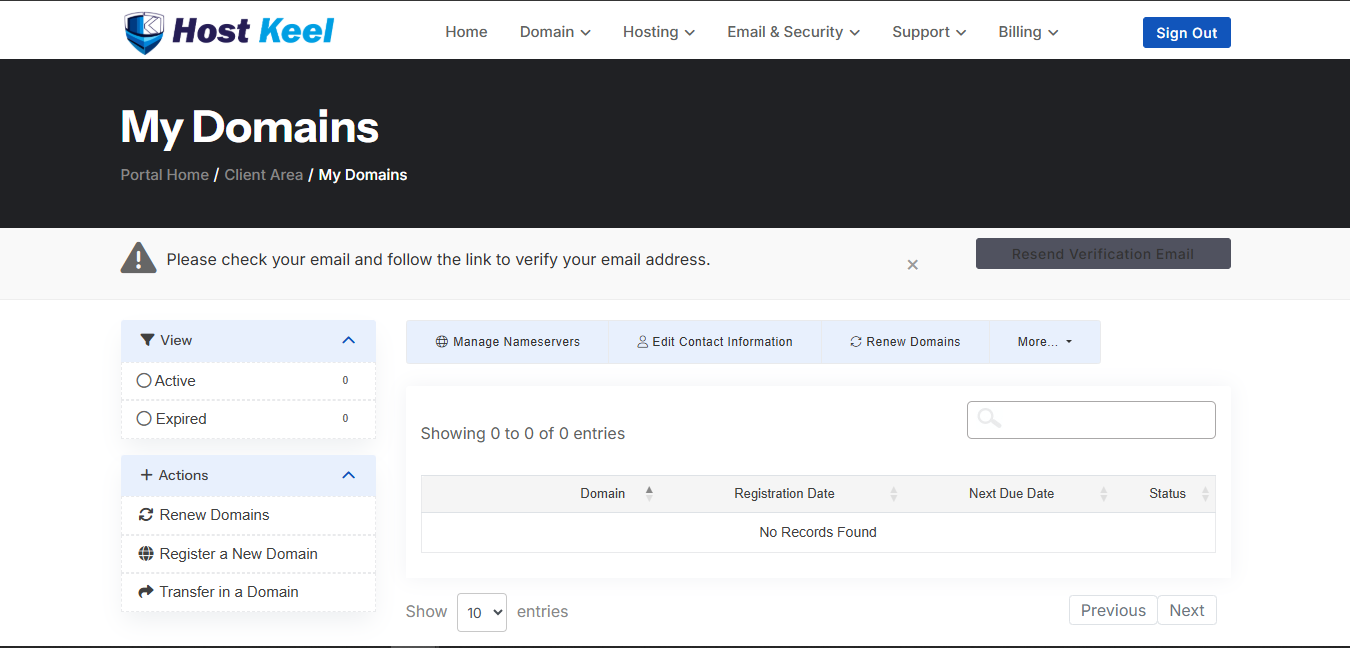This screenshot has width=1350, height=648.
Task: Click the refresh icon in toolbar Renew Domains
Action: 856,342
